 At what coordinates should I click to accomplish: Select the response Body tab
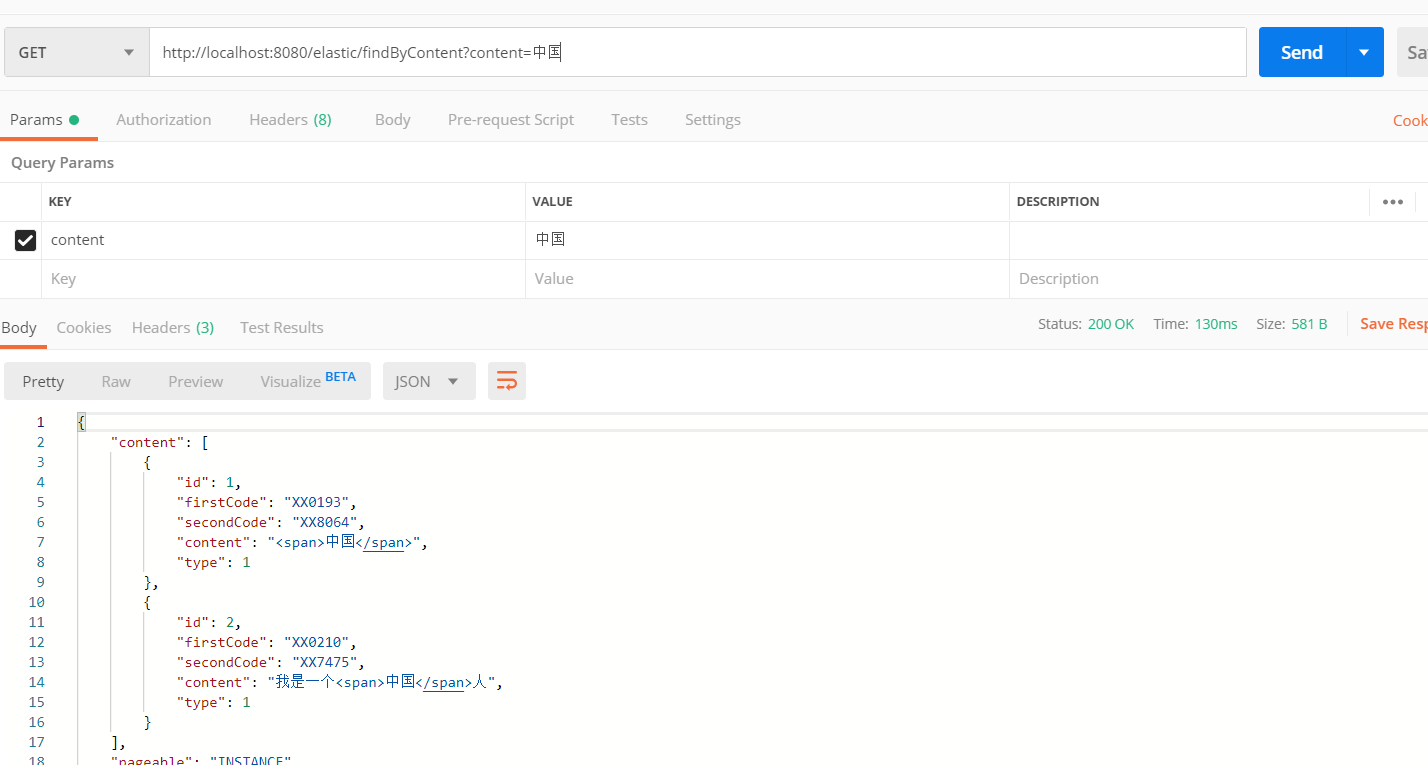point(19,327)
